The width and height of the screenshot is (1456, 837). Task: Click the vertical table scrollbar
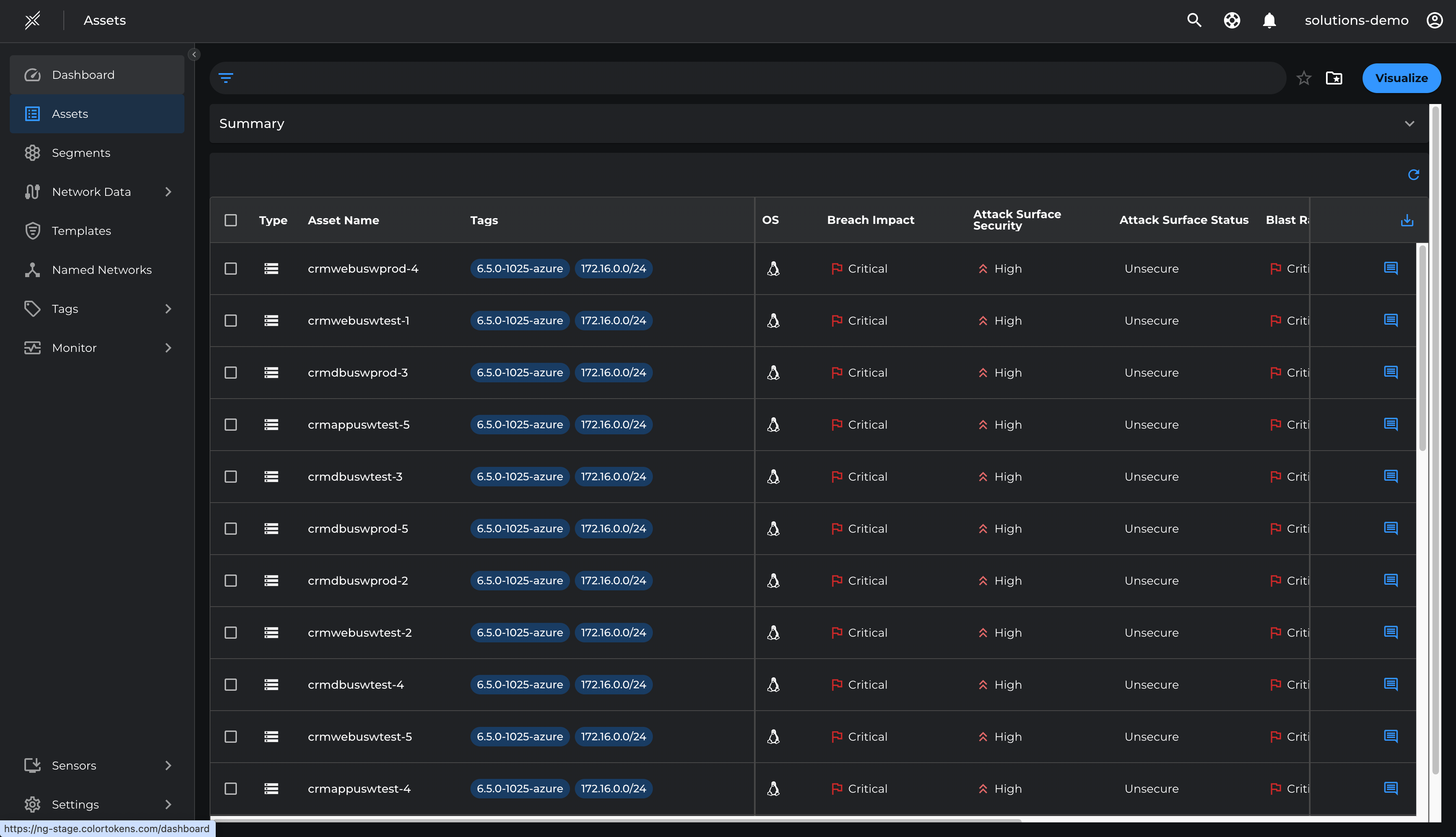pyautogui.click(x=1422, y=348)
